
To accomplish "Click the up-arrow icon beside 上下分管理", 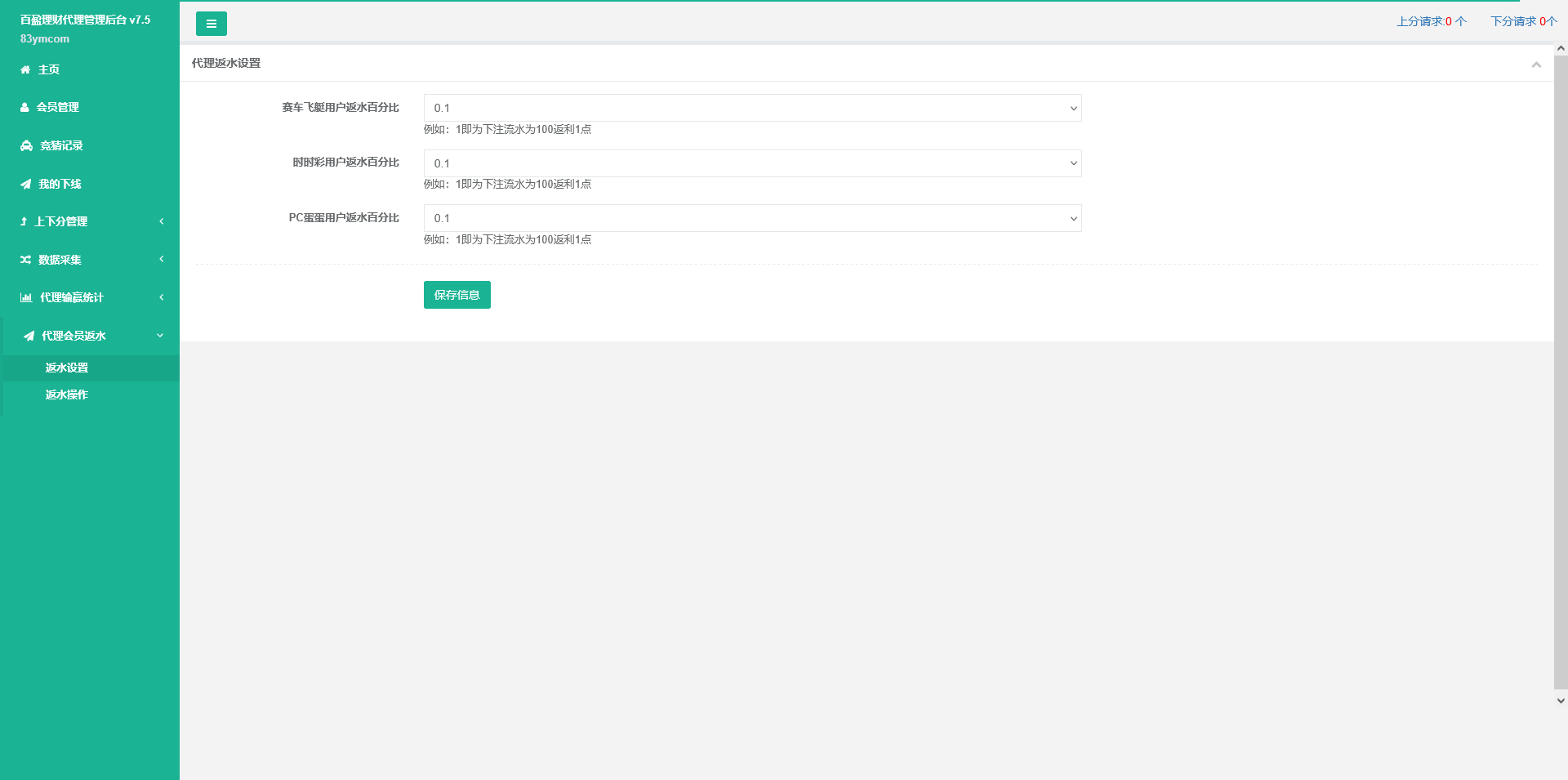I will (24, 222).
